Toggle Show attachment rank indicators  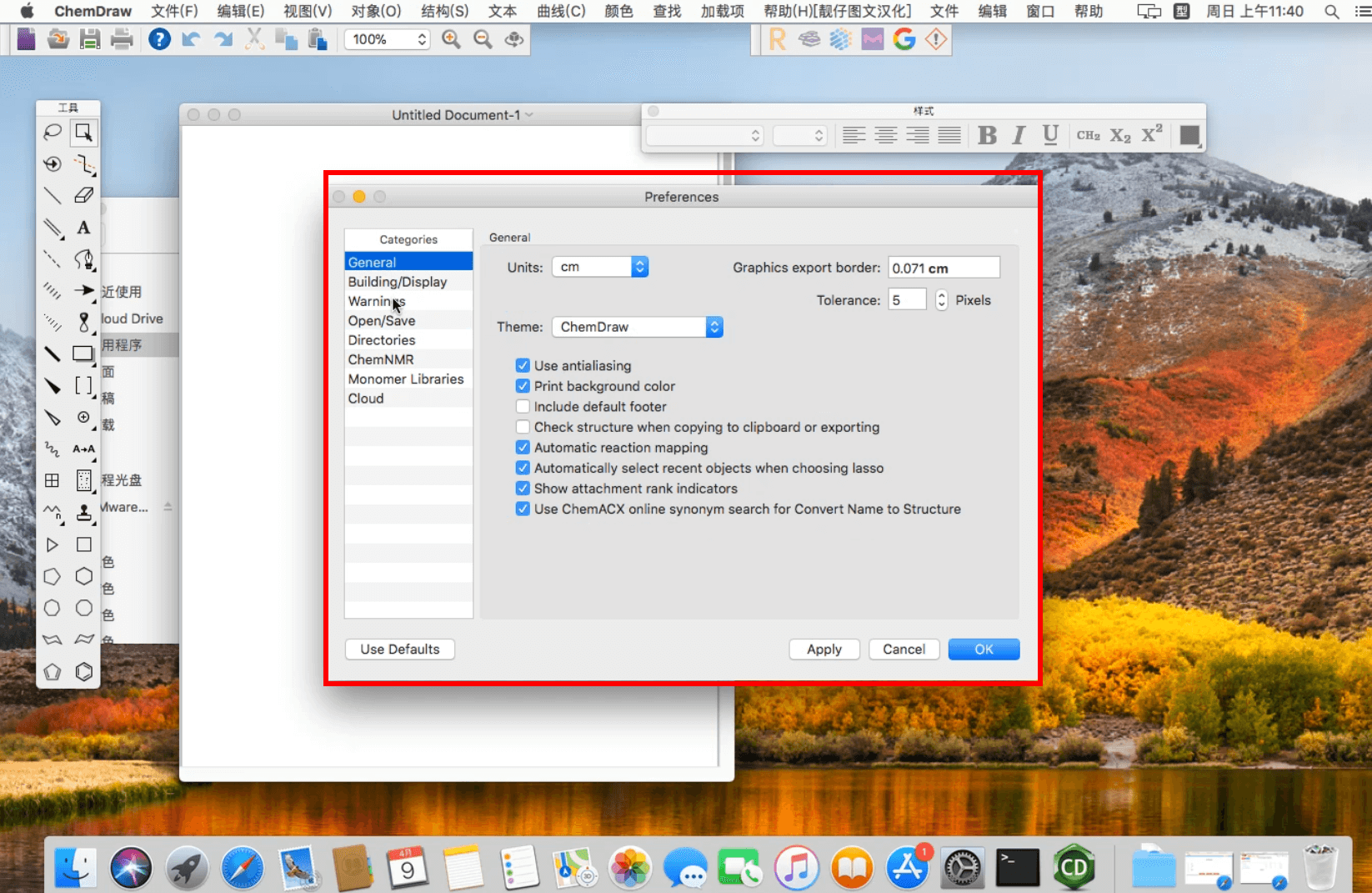(523, 489)
